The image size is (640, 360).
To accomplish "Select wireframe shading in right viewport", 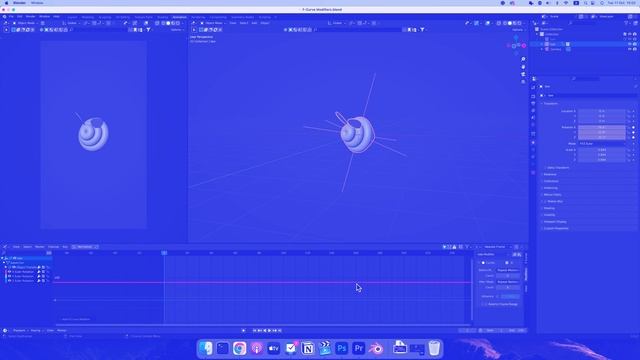I will coord(505,23).
